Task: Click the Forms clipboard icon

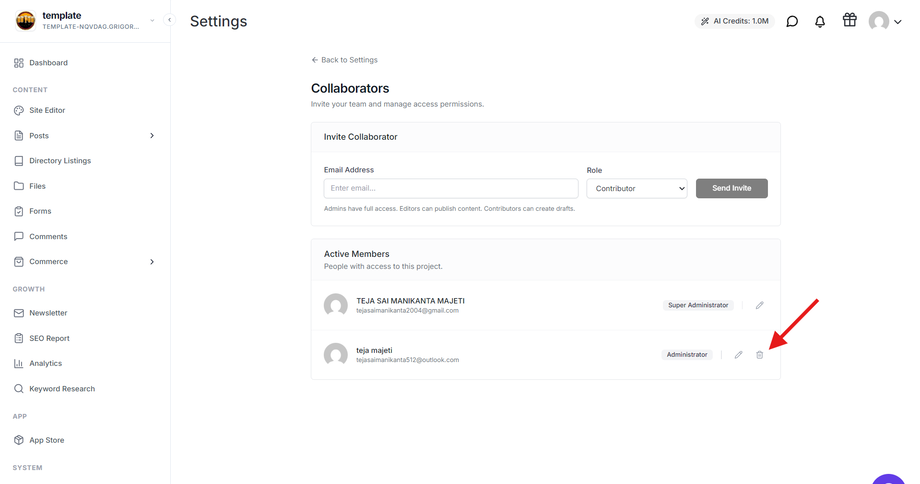Action: coord(19,211)
